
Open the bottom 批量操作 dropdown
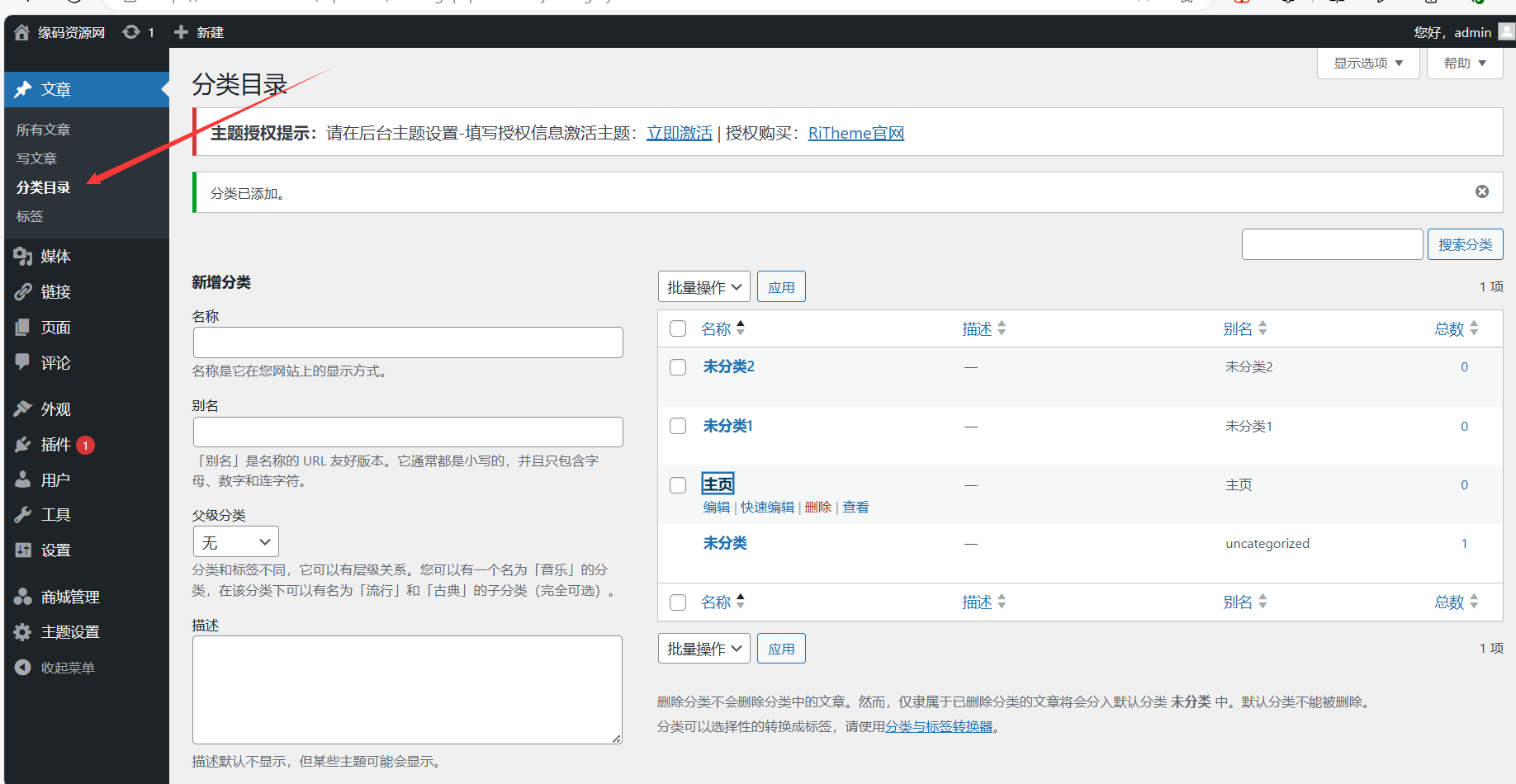pyautogui.click(x=704, y=649)
